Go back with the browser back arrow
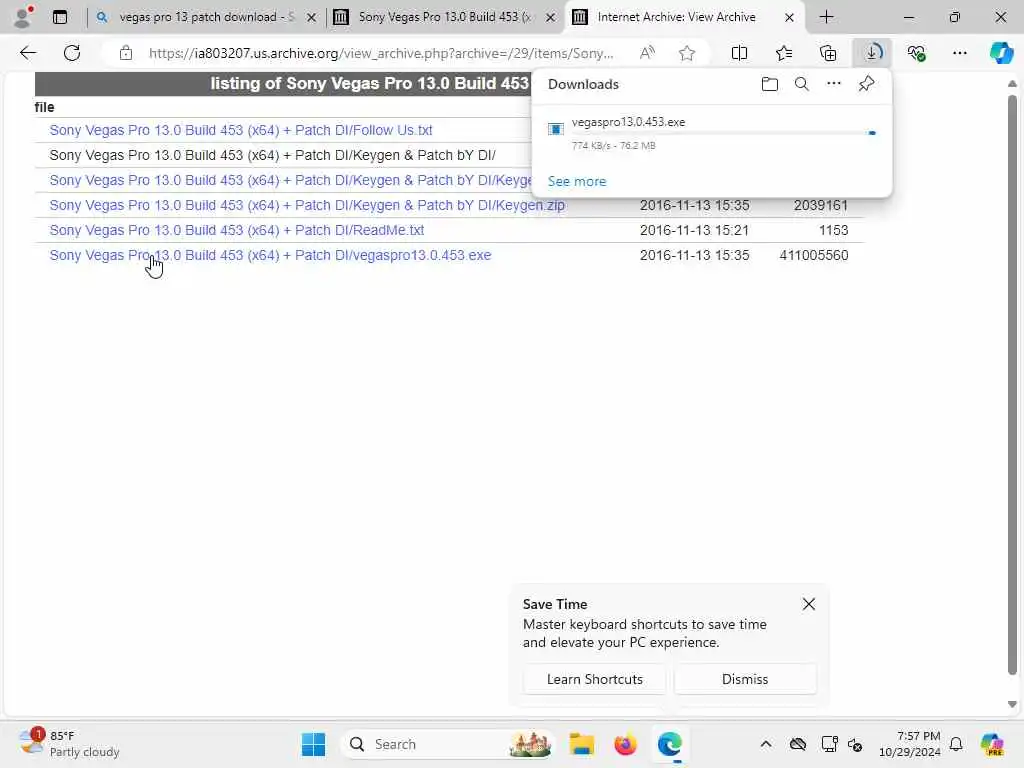This screenshot has width=1024, height=768. point(27,53)
